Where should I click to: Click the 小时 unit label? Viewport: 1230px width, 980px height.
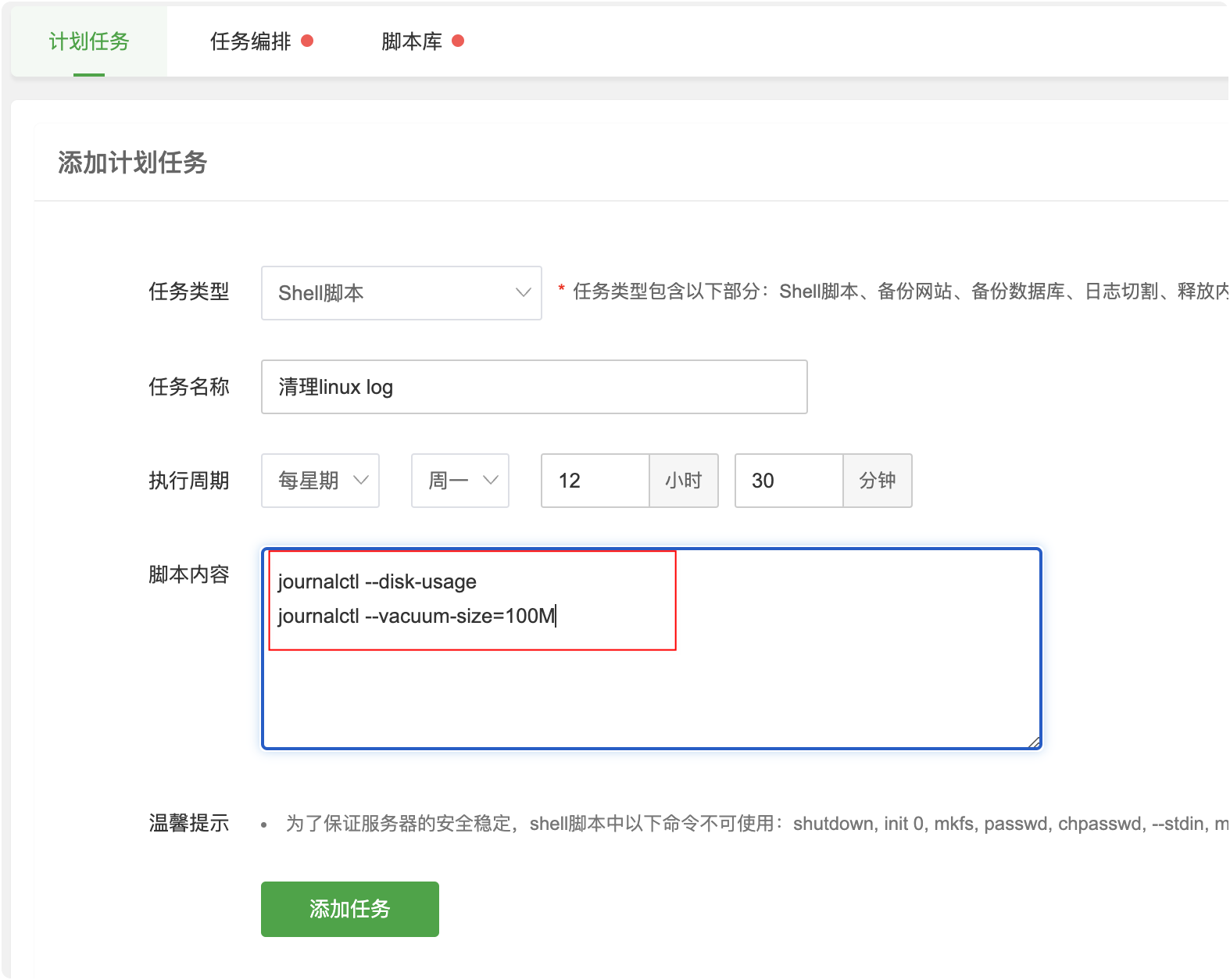click(684, 481)
